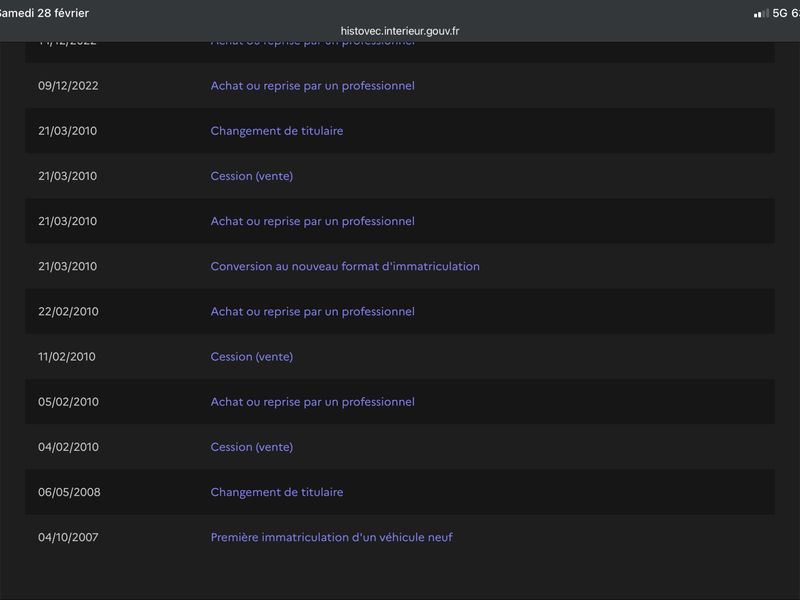Viewport: 800px width, 600px height.
Task: Open "Changement de titulaire" dated 21/03/2010
Action: pyautogui.click(x=276, y=131)
